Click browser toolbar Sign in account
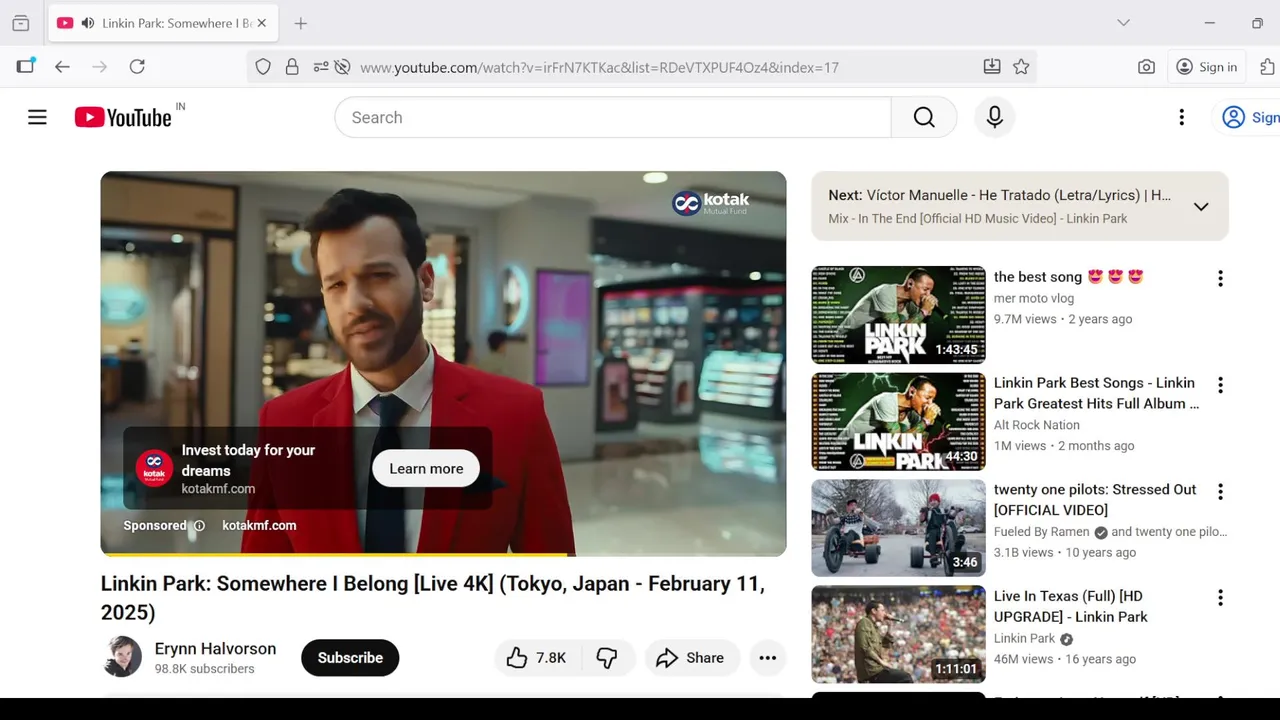This screenshot has height=720, width=1280. (1206, 67)
